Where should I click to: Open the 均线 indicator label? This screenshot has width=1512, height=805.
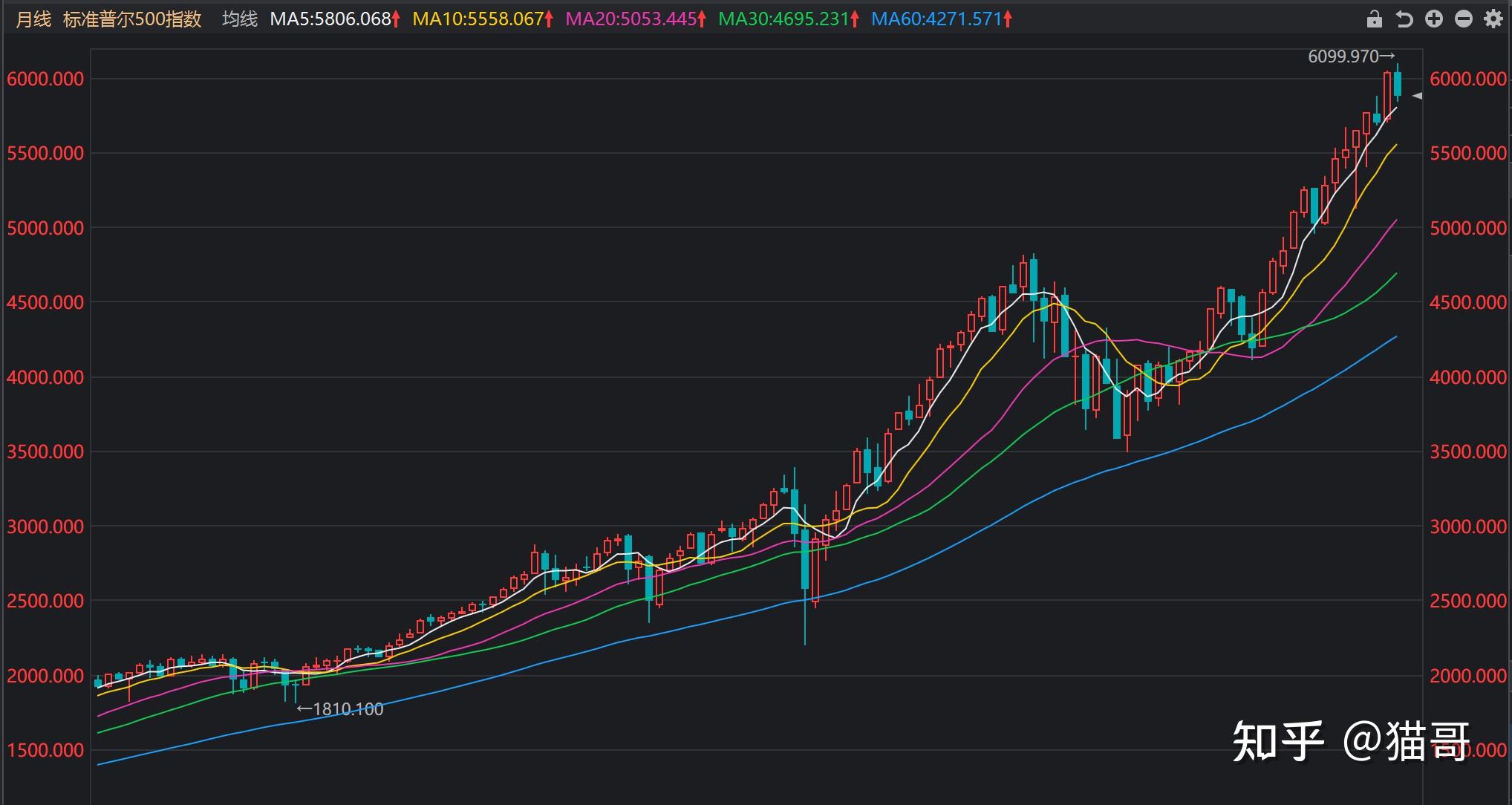click(239, 19)
